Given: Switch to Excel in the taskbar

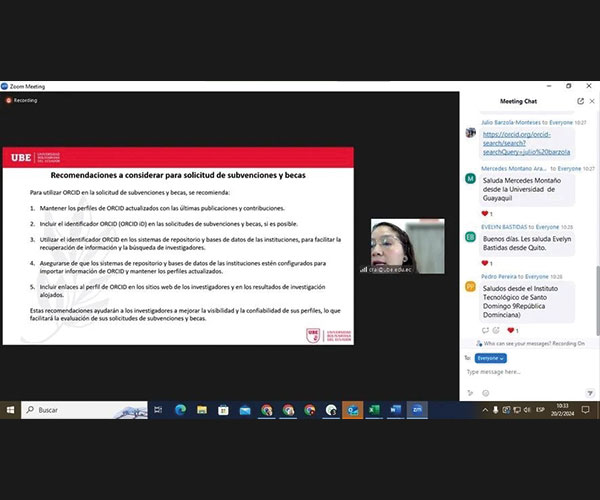Looking at the screenshot, I should tap(374, 410).
